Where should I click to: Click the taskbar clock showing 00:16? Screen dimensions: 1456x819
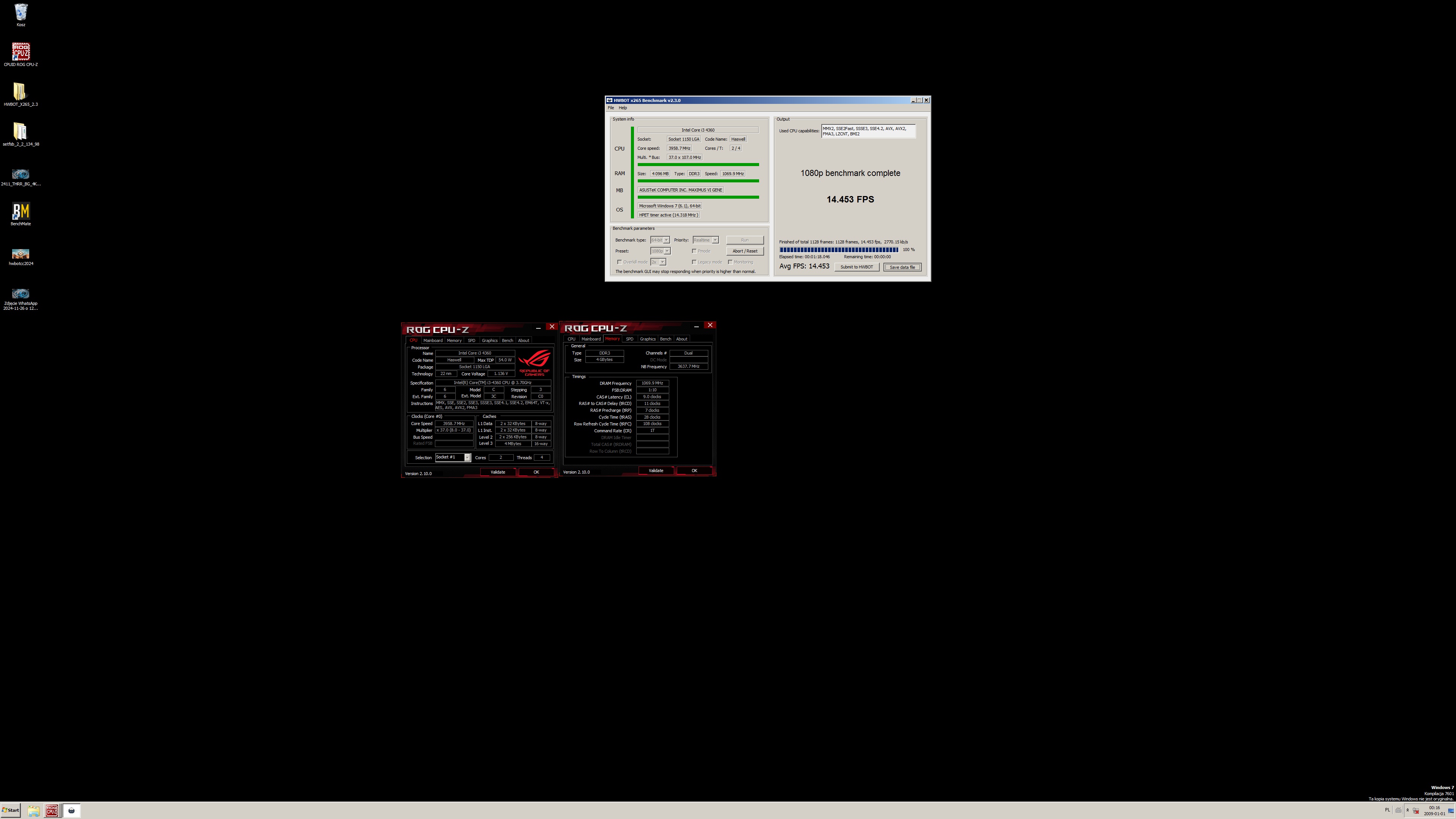(1434, 811)
